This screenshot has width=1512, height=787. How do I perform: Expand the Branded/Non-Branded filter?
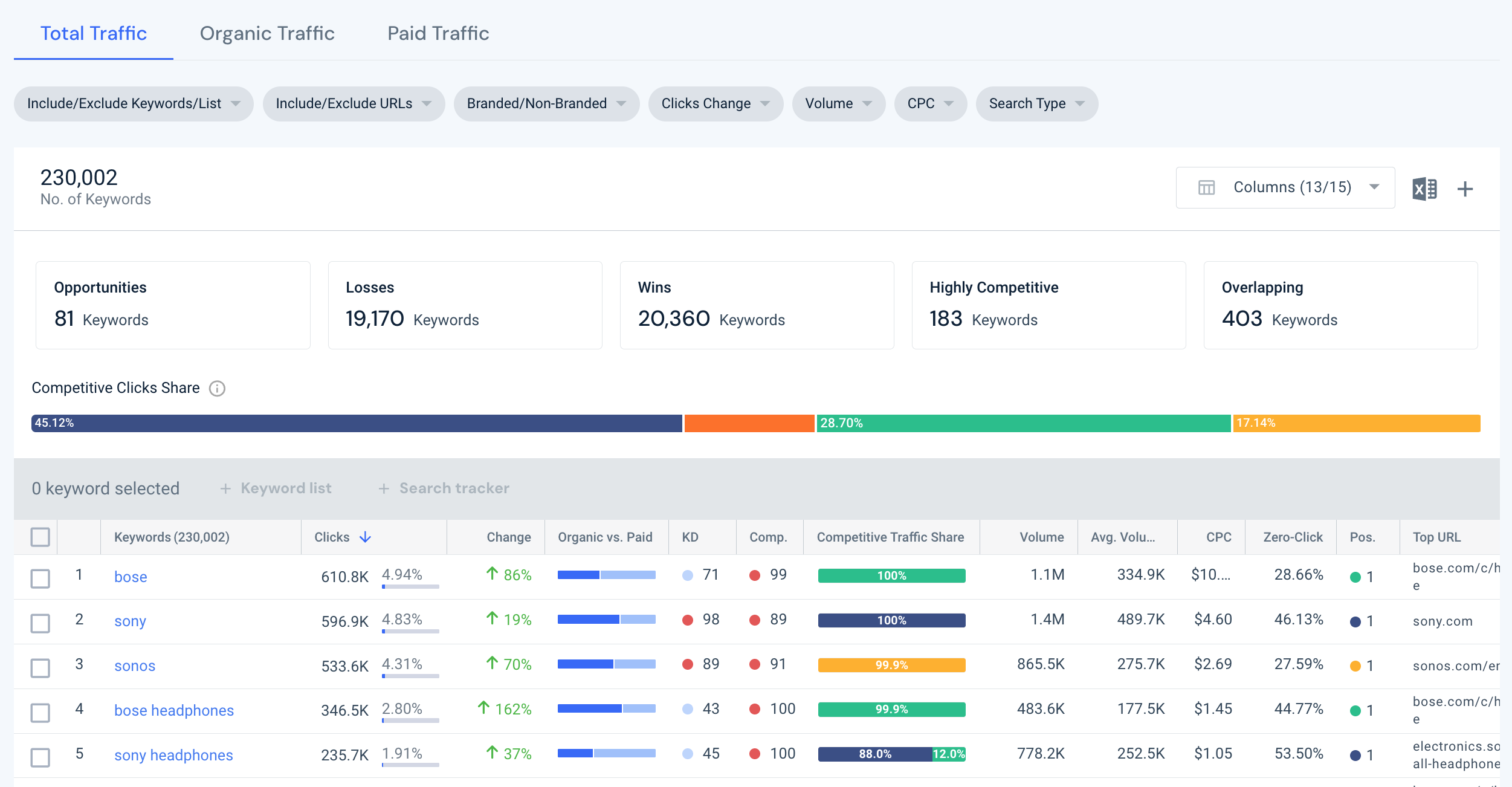546,104
